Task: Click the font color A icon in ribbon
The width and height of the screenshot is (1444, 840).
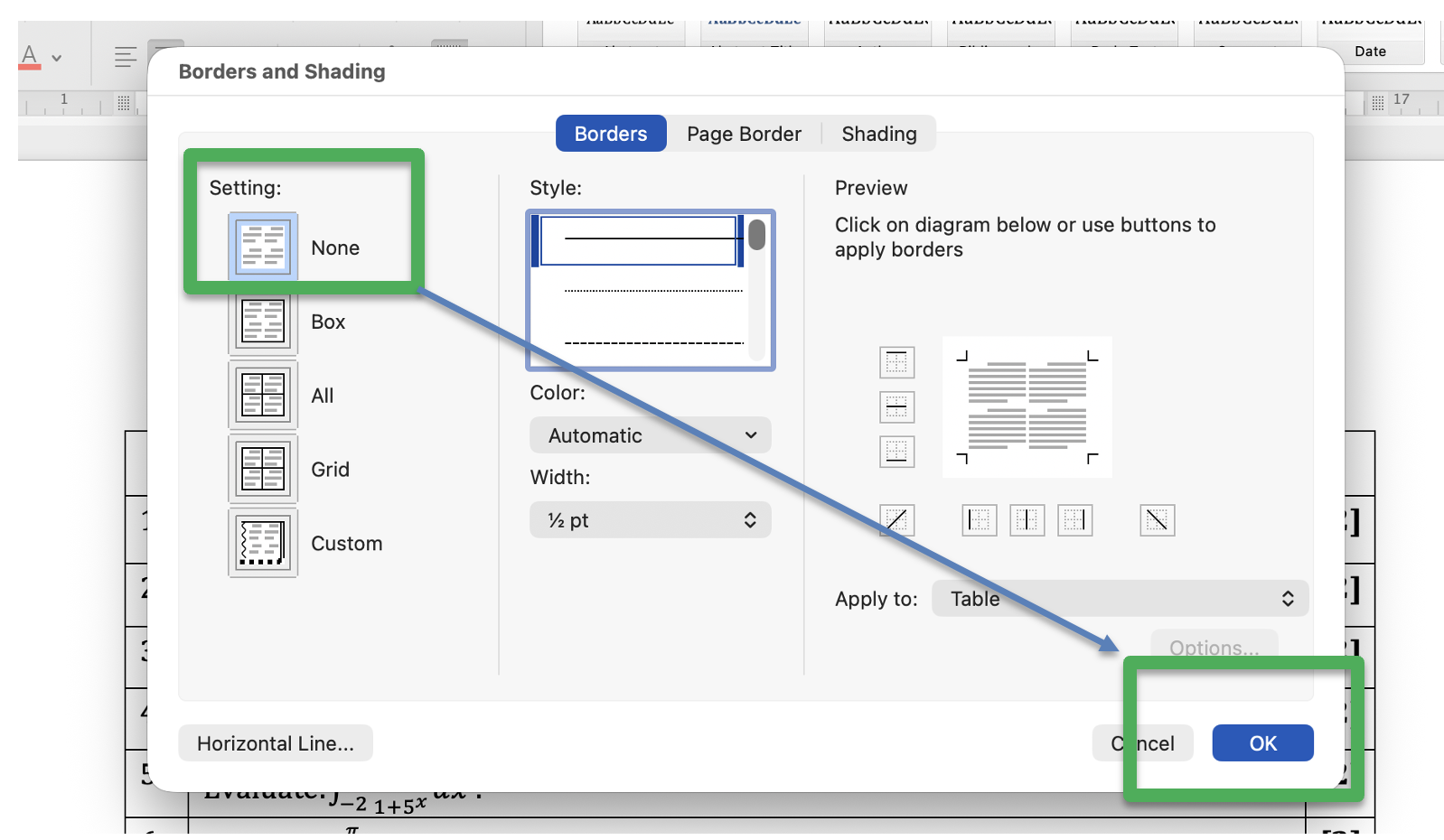Action: tap(30, 56)
